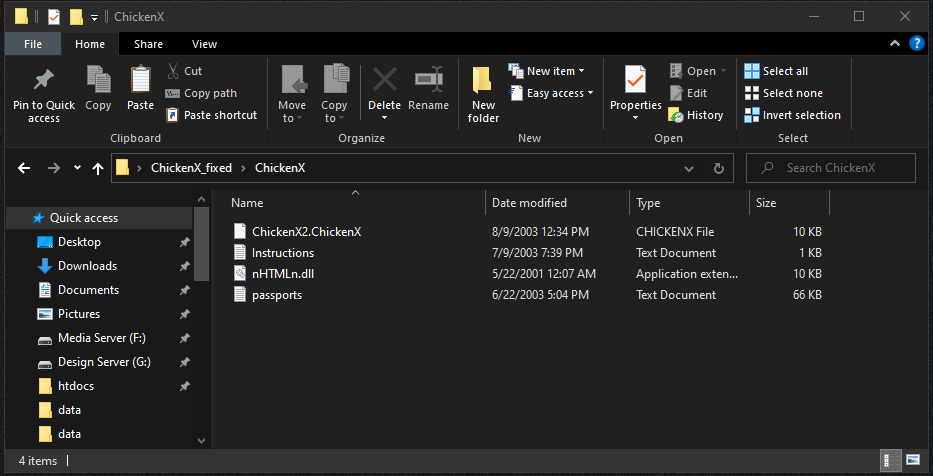Open Customize Quick Access Toolbar dropdown
933x476 pixels.
(x=94, y=18)
